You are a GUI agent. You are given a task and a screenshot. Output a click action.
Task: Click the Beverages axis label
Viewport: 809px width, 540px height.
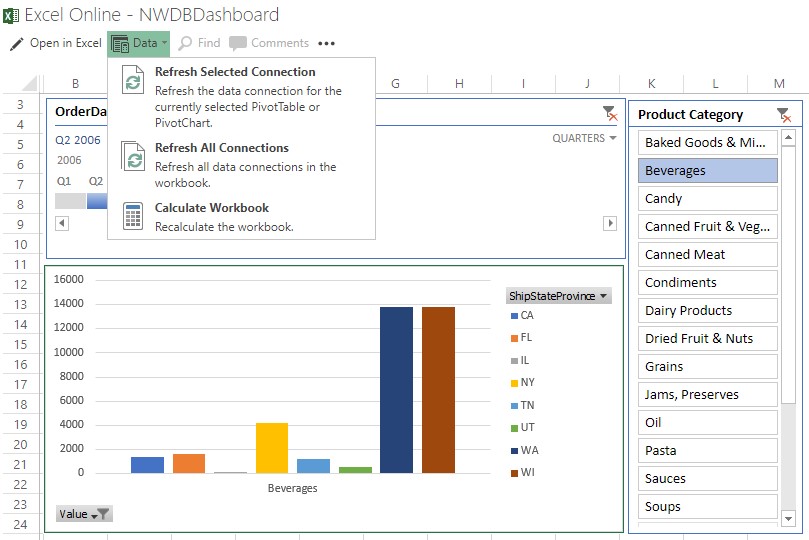(x=293, y=488)
